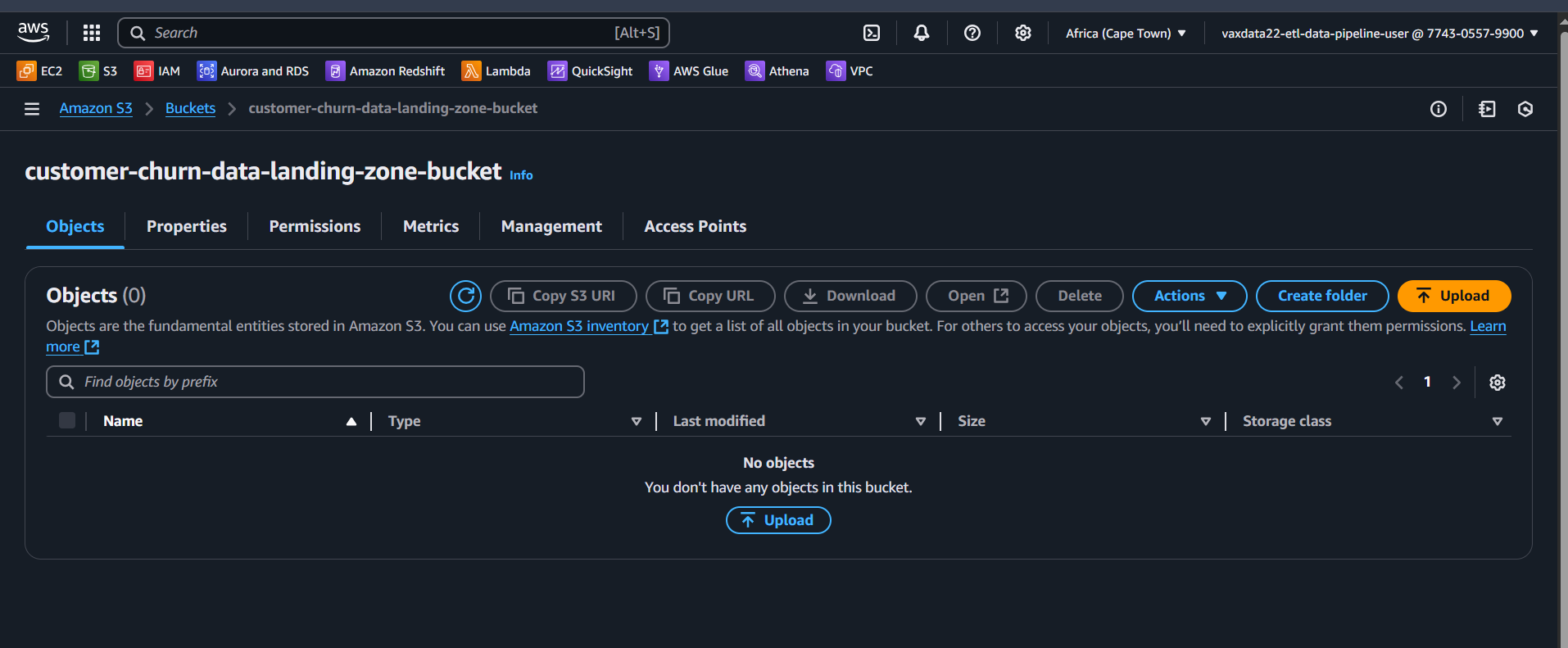This screenshot has height=648, width=1568.
Task: Focus the Find objects by prefix field
Action: (x=315, y=382)
